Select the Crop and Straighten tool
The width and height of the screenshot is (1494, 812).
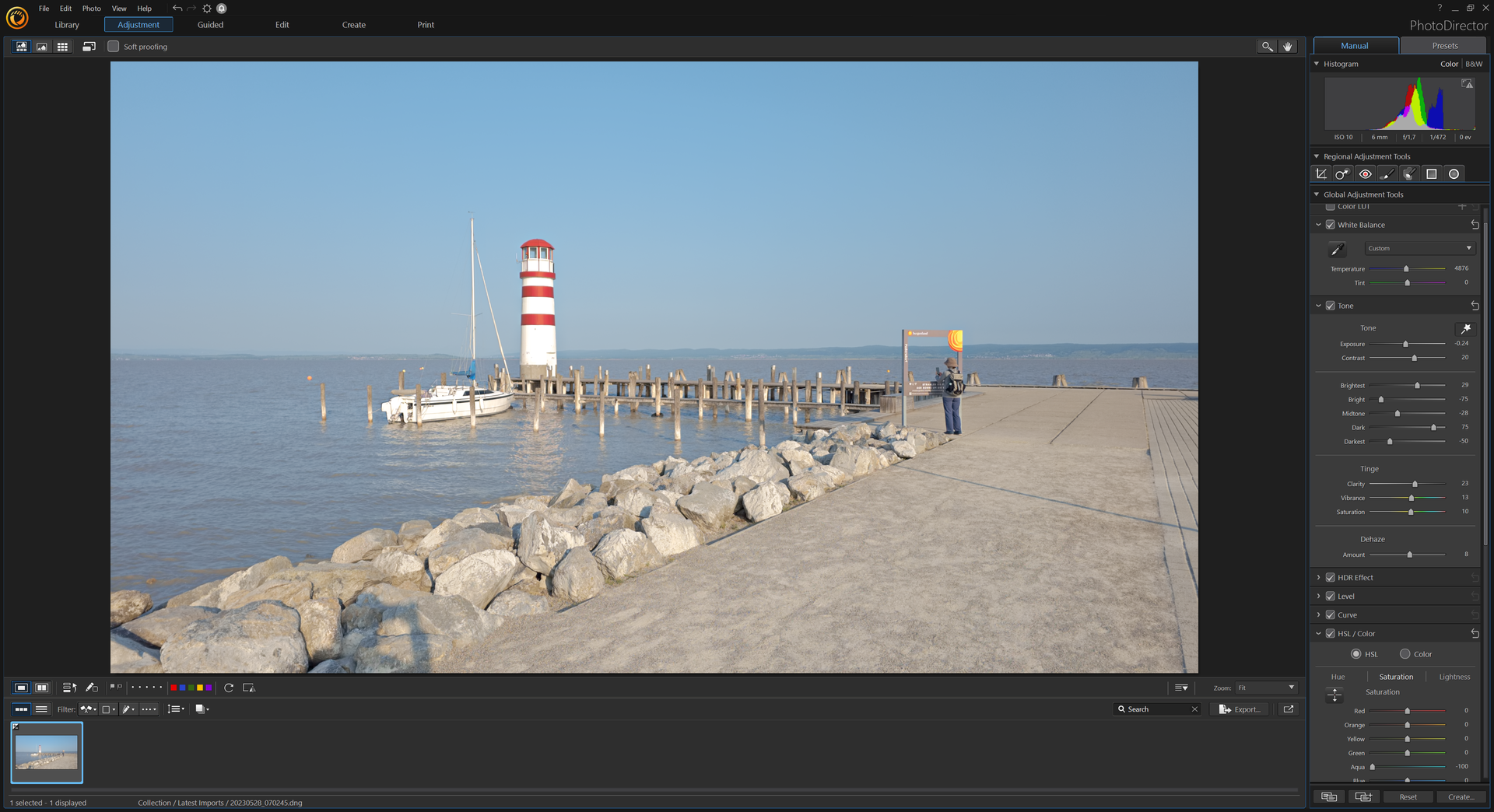click(1321, 174)
